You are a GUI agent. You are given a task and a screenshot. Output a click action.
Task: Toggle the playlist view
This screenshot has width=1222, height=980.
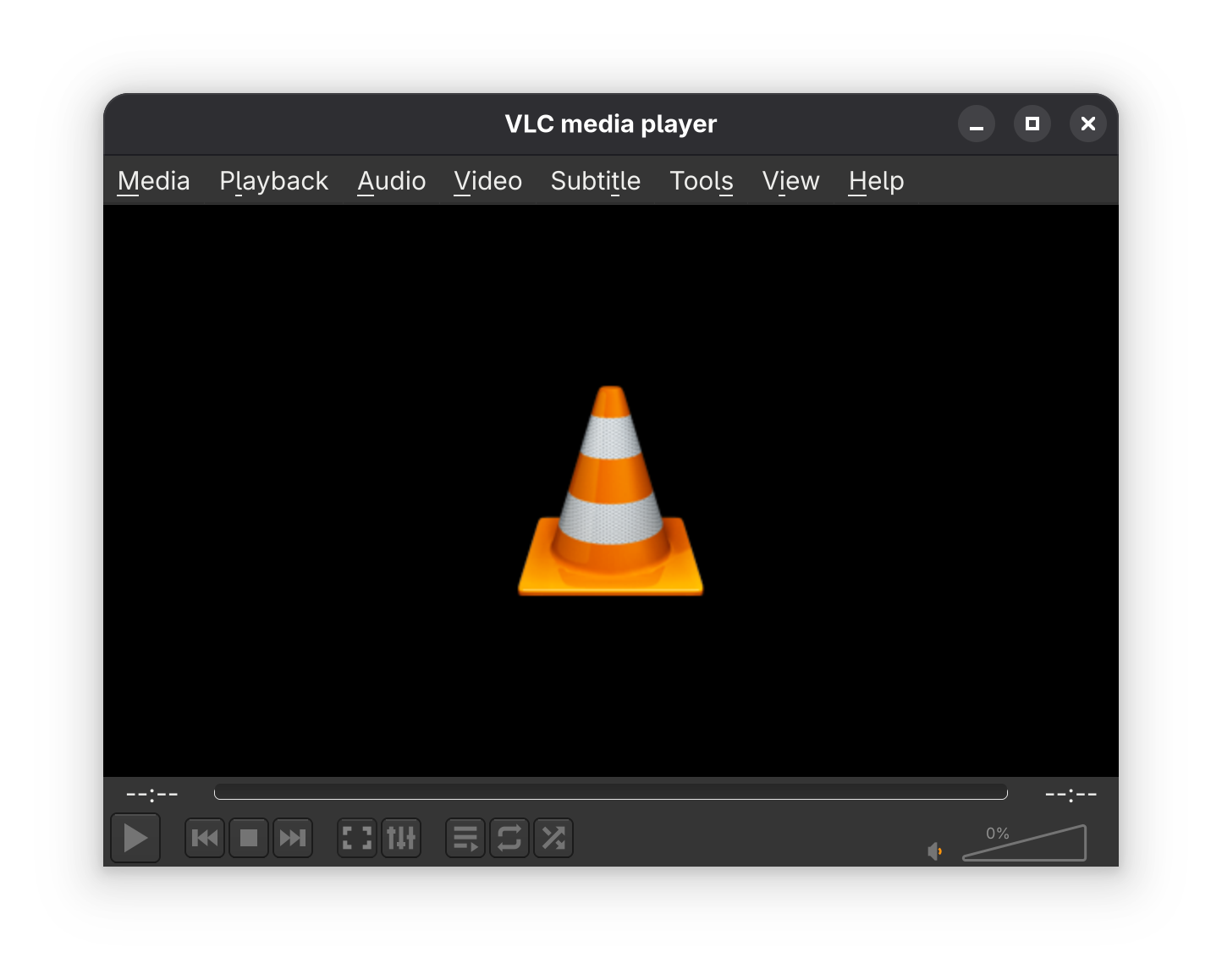coord(465,838)
